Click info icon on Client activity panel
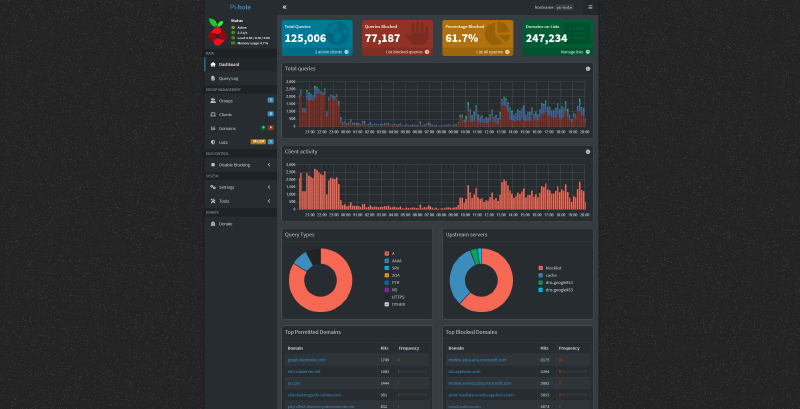 [x=588, y=151]
